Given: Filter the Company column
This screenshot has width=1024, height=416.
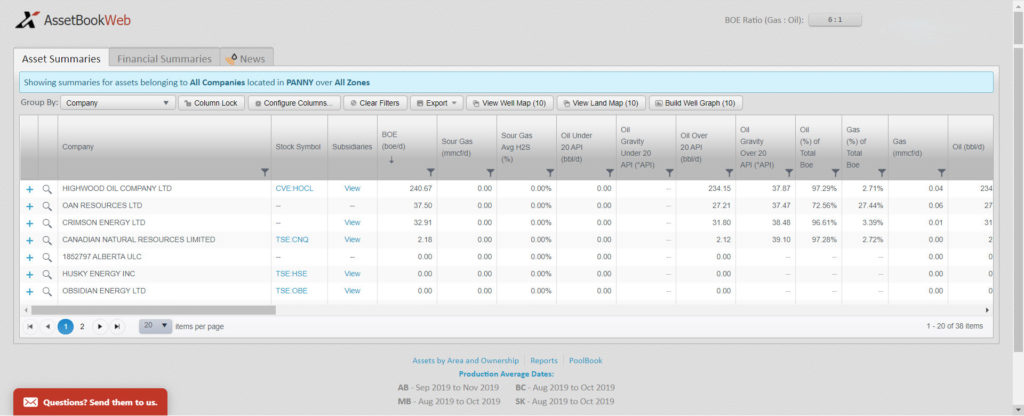Looking at the screenshot, I should 264,172.
